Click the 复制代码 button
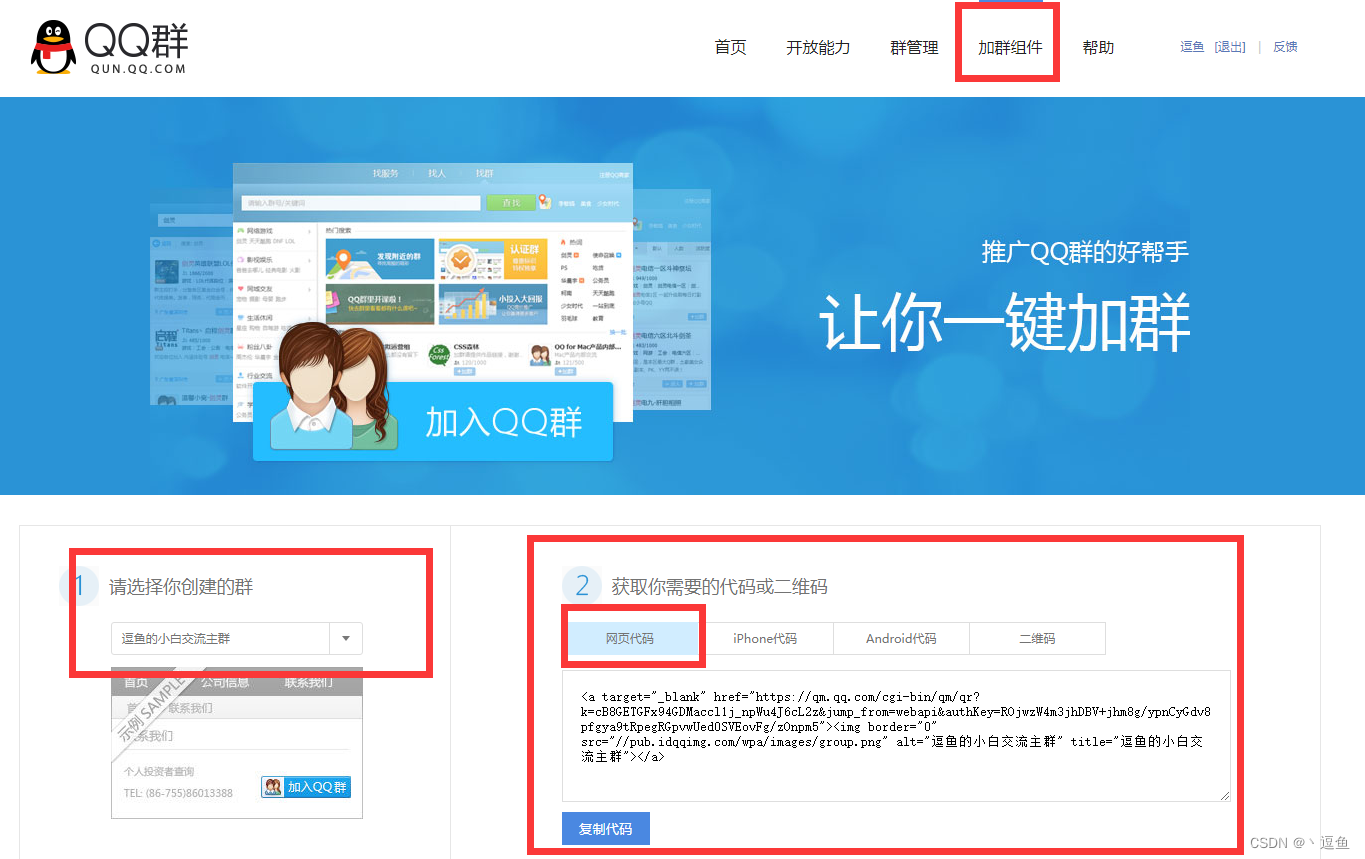Image resolution: width=1365 pixels, height=859 pixels. click(x=606, y=829)
